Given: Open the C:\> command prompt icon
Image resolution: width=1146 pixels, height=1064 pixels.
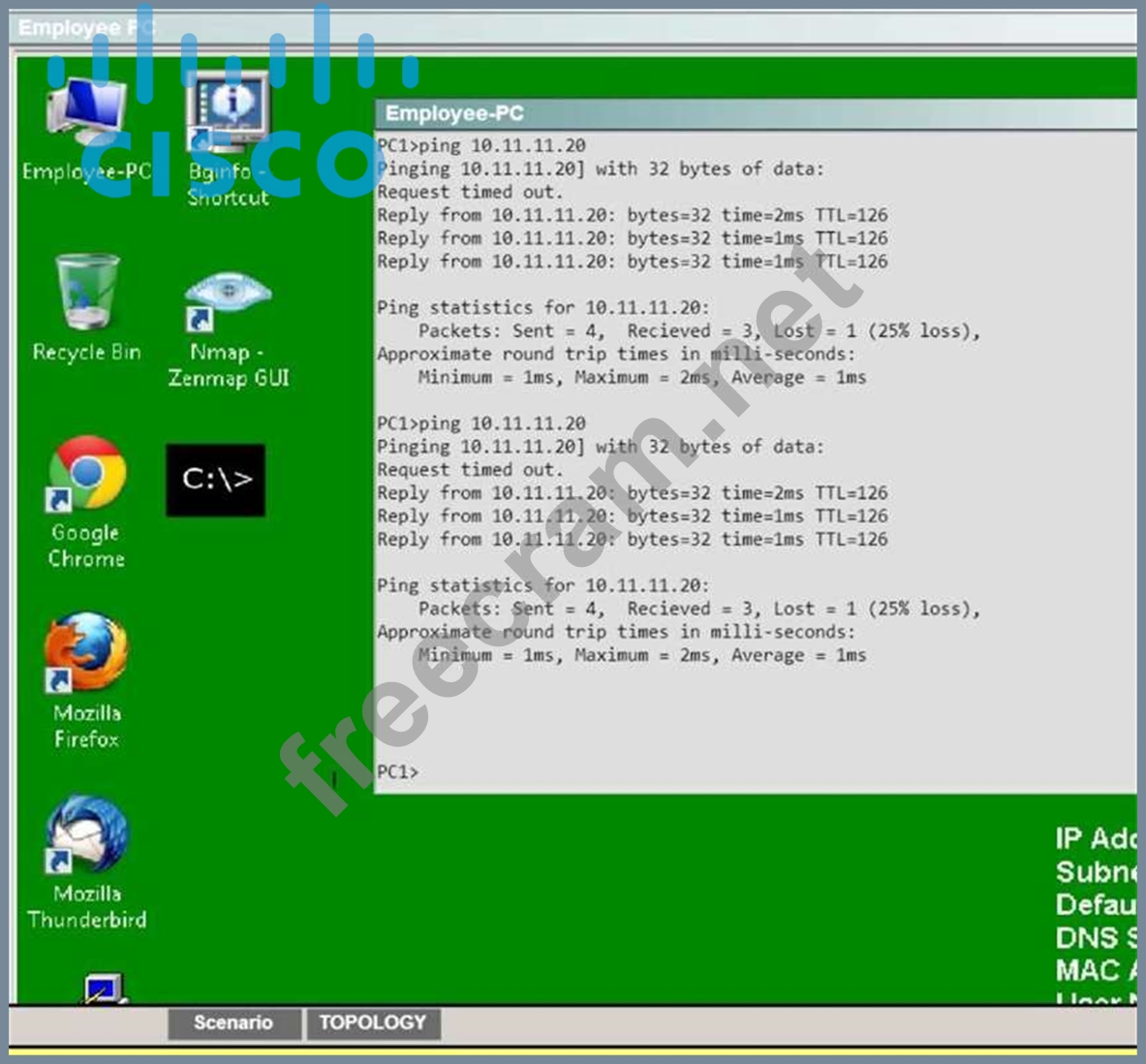Looking at the screenshot, I should pos(215,480).
